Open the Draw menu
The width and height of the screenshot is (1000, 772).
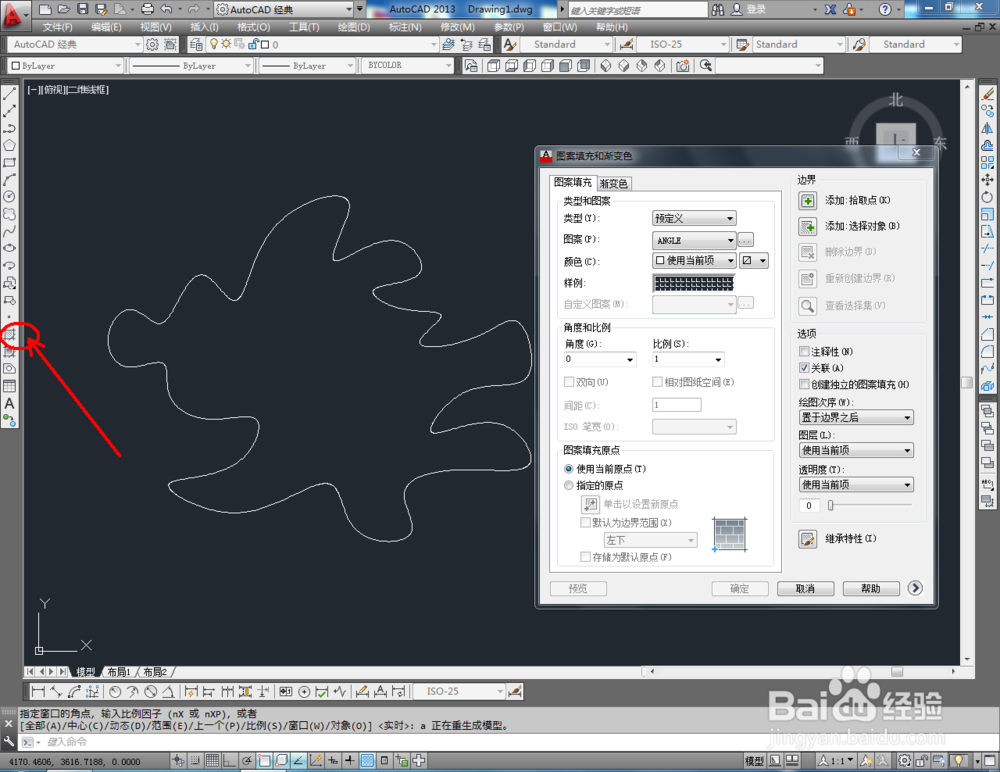(353, 27)
